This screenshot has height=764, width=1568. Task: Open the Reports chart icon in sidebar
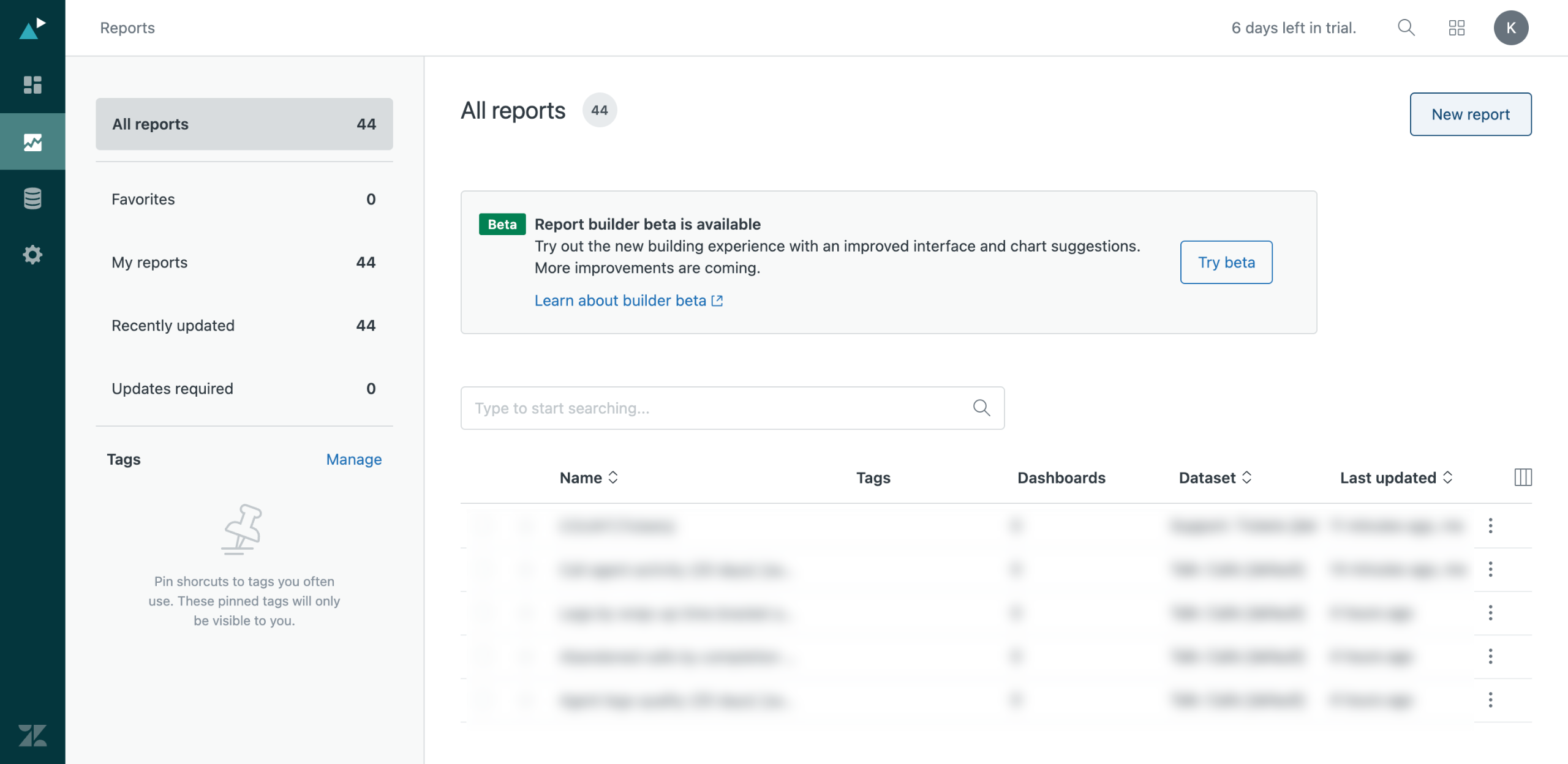coord(32,142)
